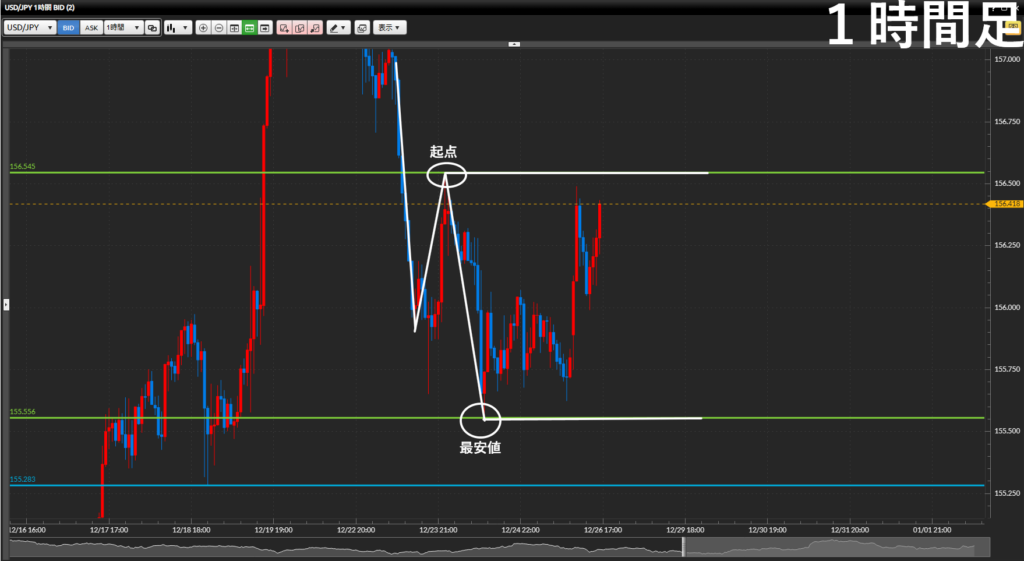Click the left sidebar expand arrow
The image size is (1024, 561).
pyautogui.click(x=5, y=302)
